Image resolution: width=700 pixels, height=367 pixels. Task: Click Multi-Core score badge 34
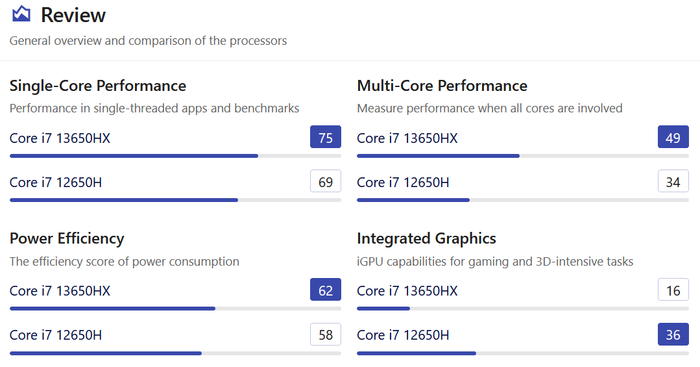pos(673,181)
